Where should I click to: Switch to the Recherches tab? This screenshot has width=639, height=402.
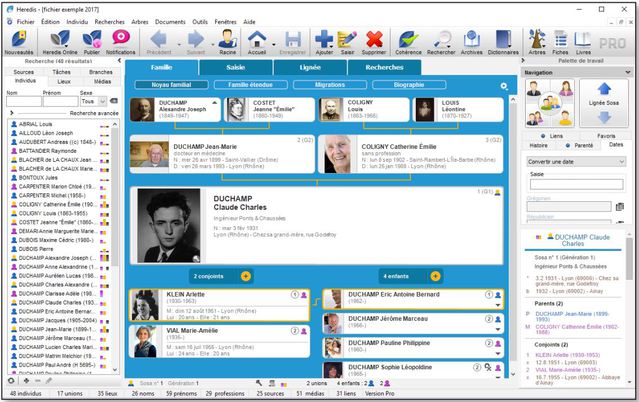384,67
